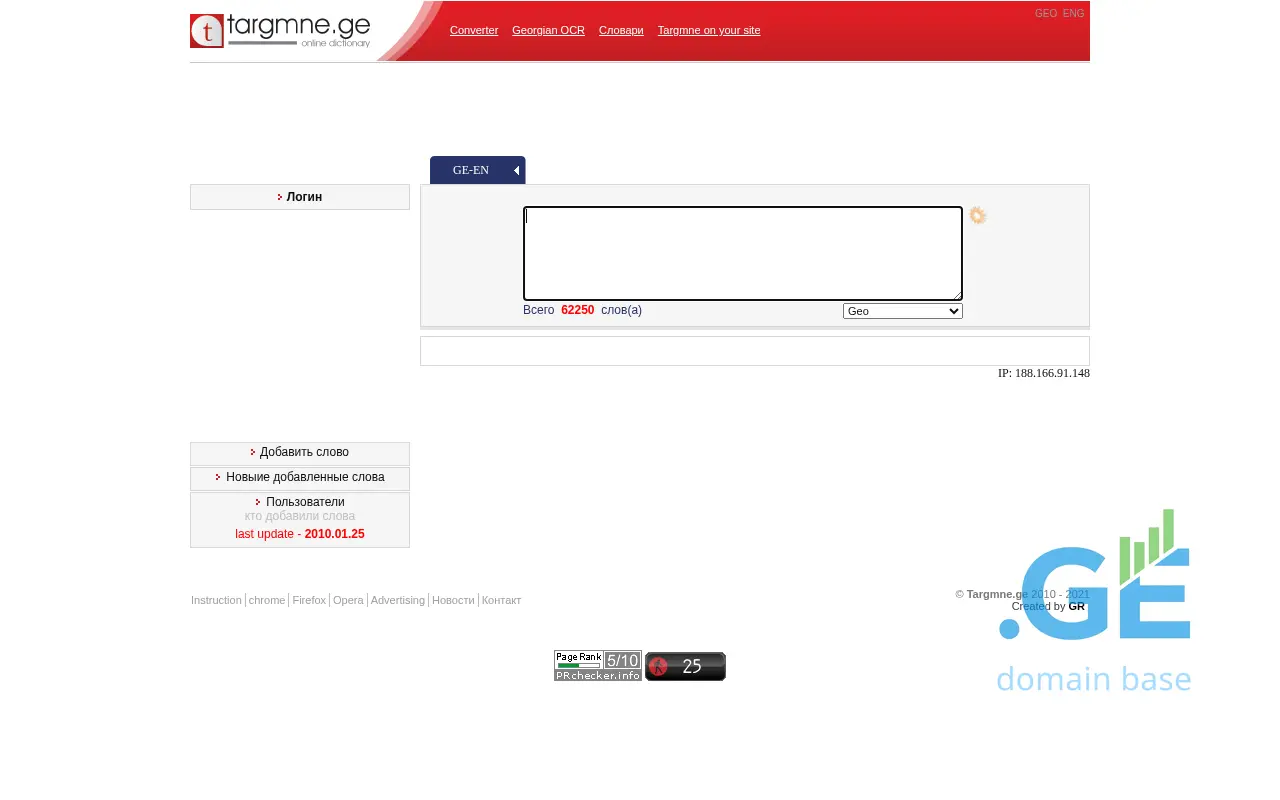The width and height of the screenshot is (1280, 800).
Task: Open Новыие добавленные слова list
Action: pos(305,477)
